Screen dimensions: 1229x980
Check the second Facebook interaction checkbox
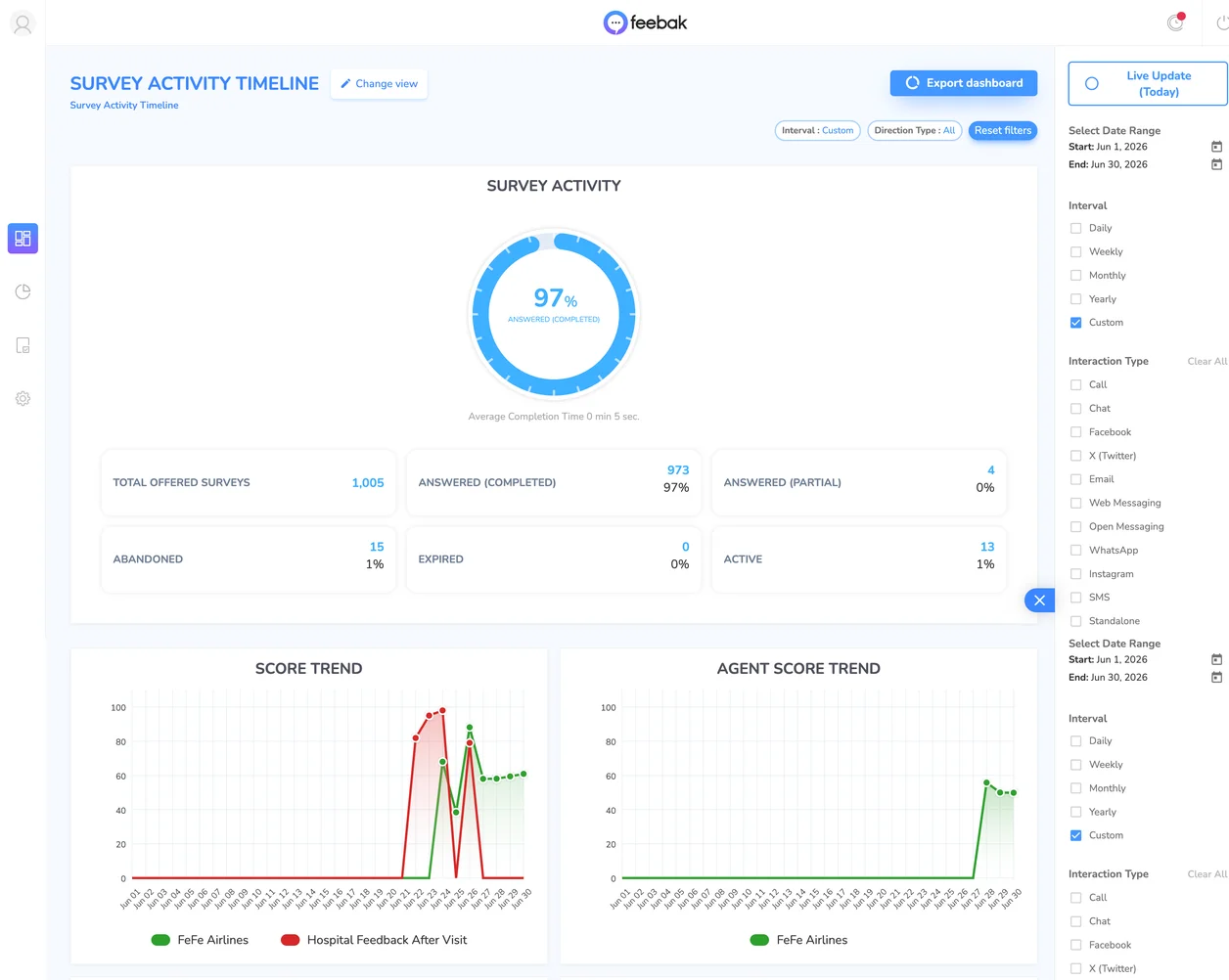pos(1076,945)
